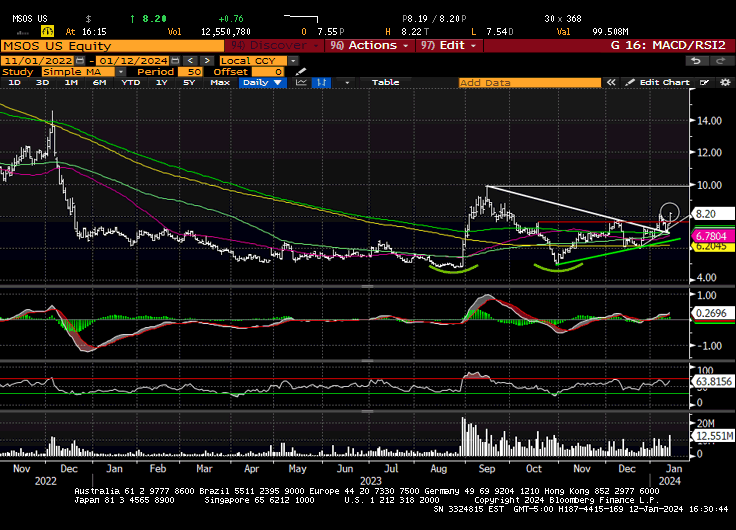
Task: Go to next date range arrow
Action: tap(207, 61)
